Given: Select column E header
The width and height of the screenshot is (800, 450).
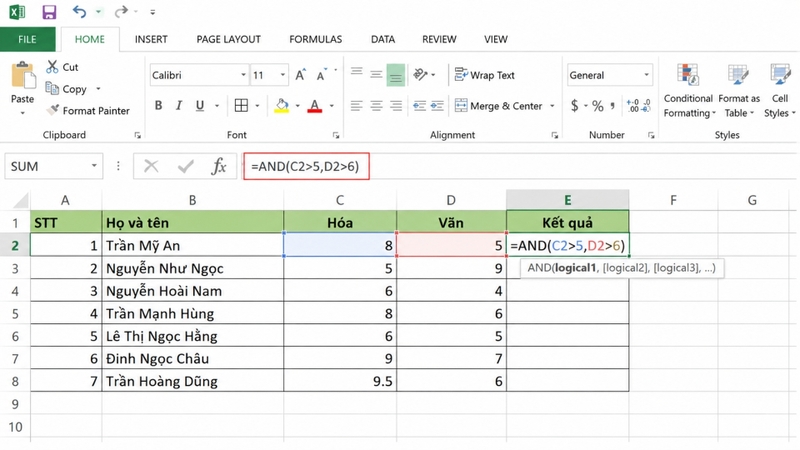Looking at the screenshot, I should coord(567,200).
